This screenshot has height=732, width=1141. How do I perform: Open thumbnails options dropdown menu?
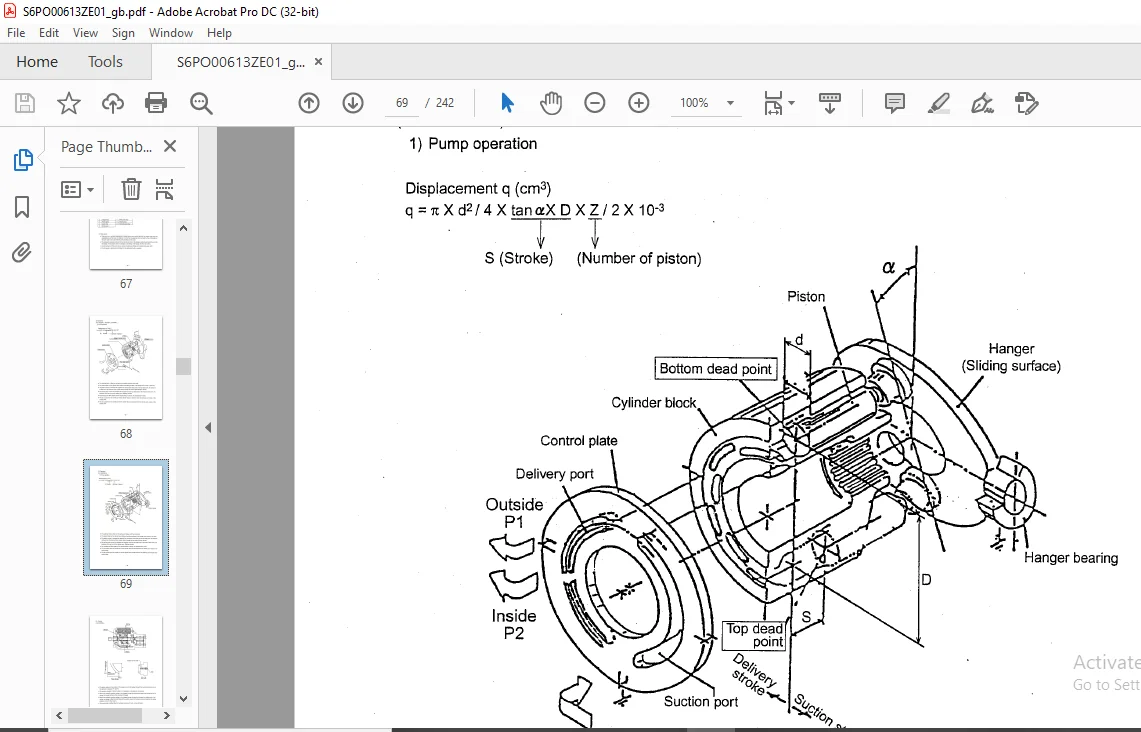coord(78,190)
